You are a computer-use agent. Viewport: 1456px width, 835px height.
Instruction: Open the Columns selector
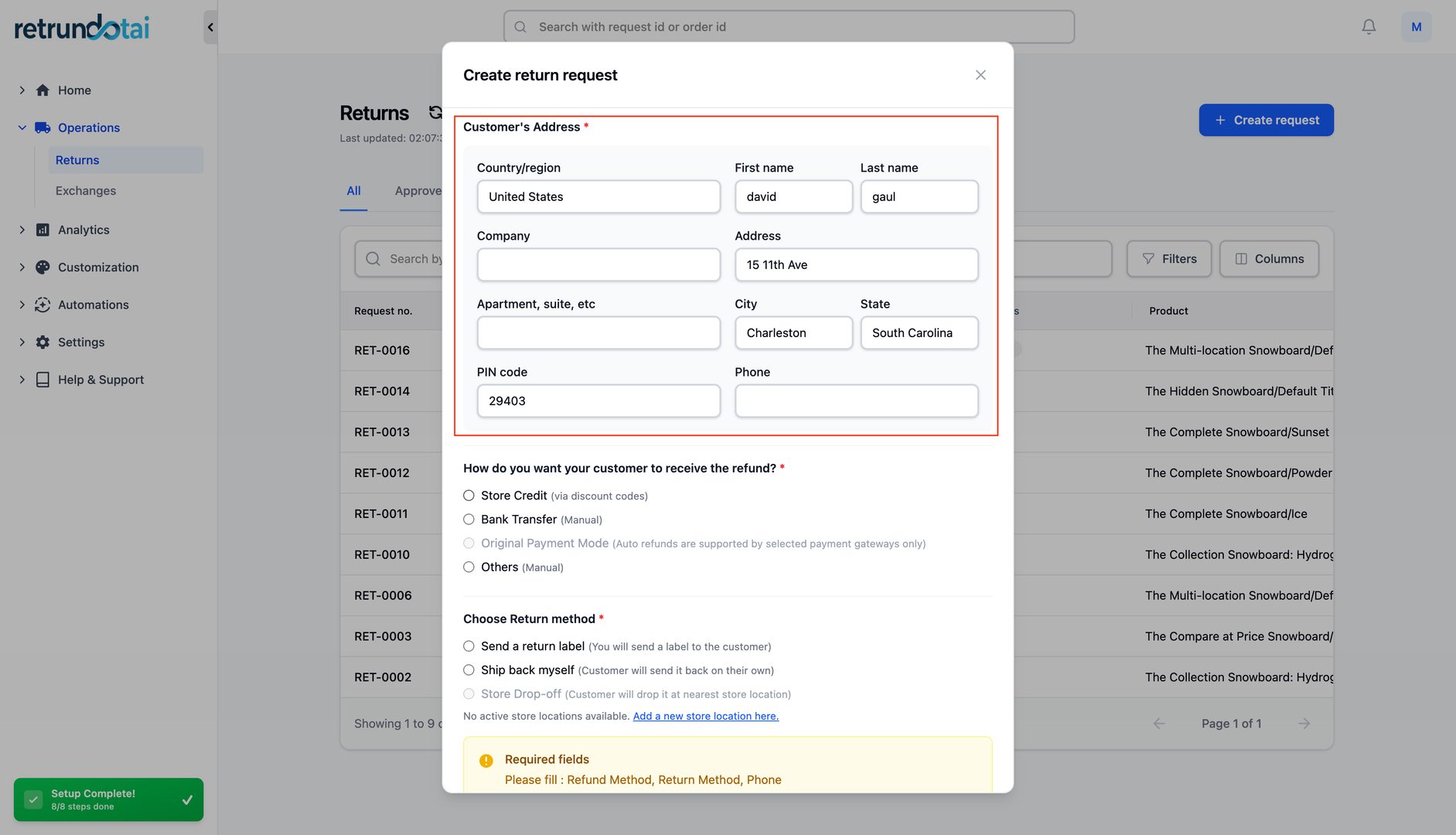point(1269,258)
